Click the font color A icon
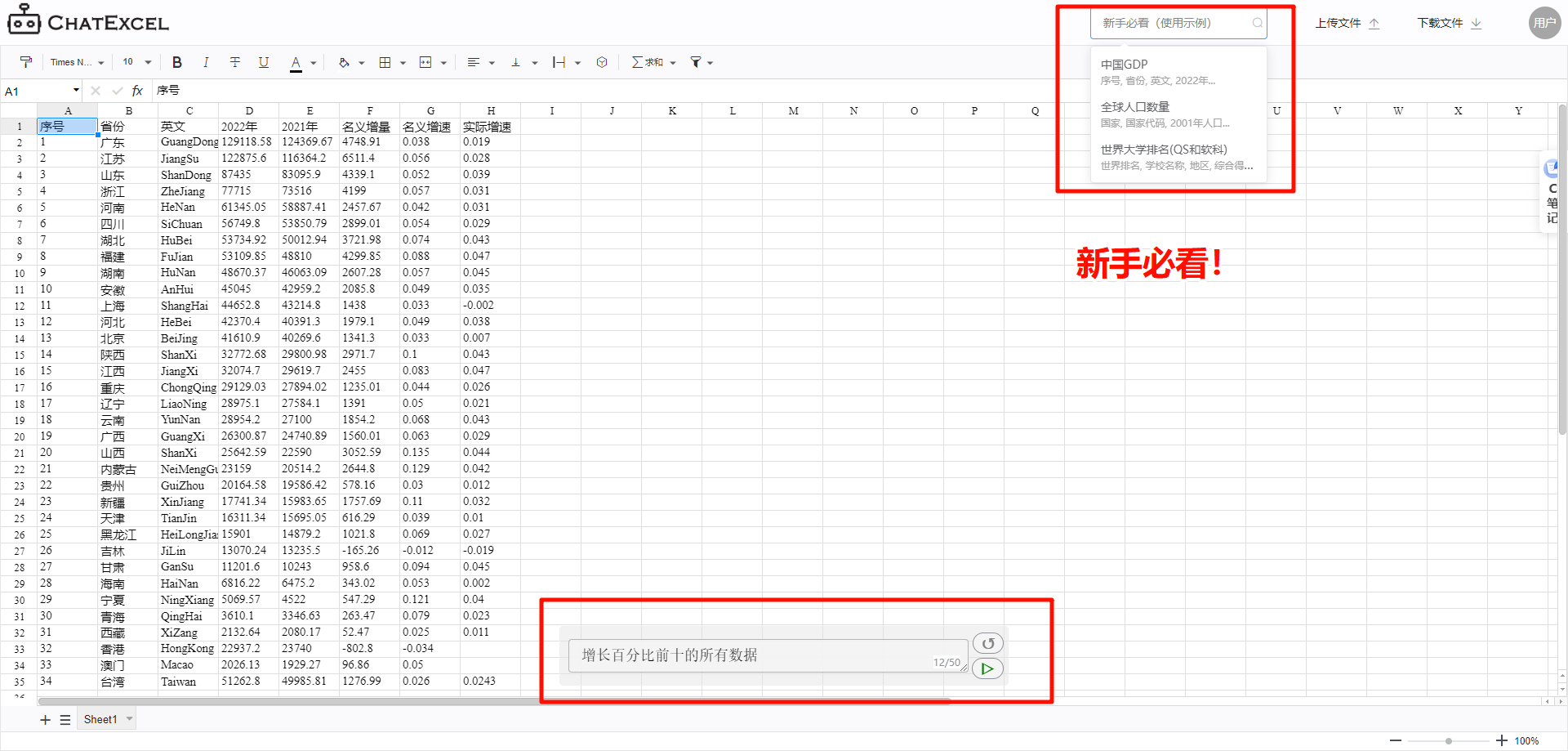The image size is (1568, 751). (296, 63)
